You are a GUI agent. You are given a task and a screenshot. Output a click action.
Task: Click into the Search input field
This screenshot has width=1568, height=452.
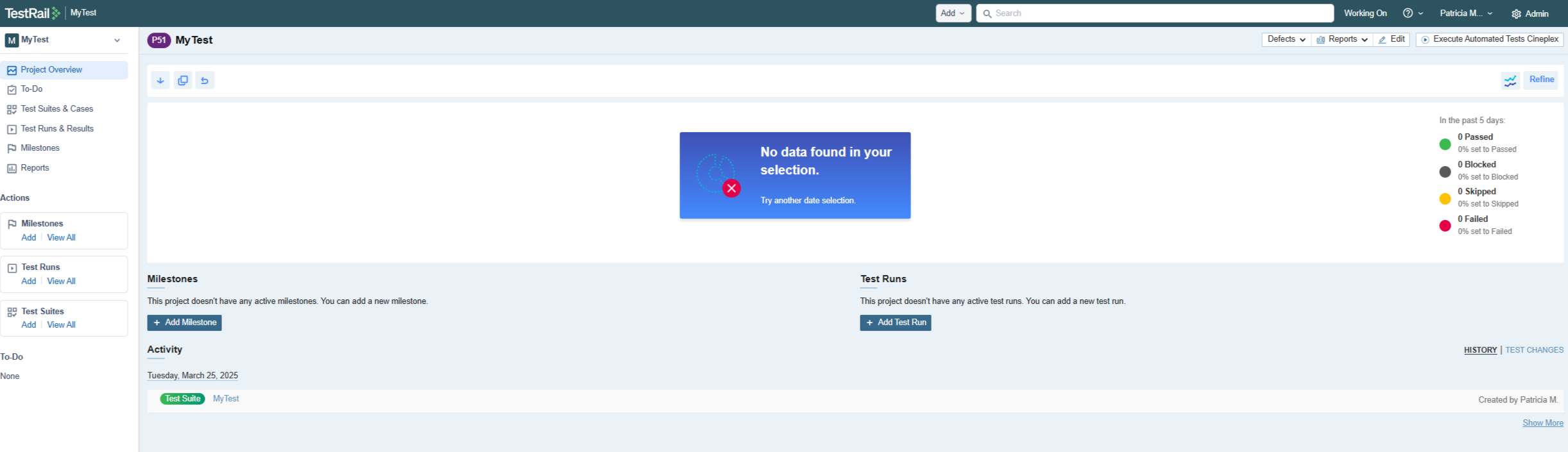(x=1155, y=13)
